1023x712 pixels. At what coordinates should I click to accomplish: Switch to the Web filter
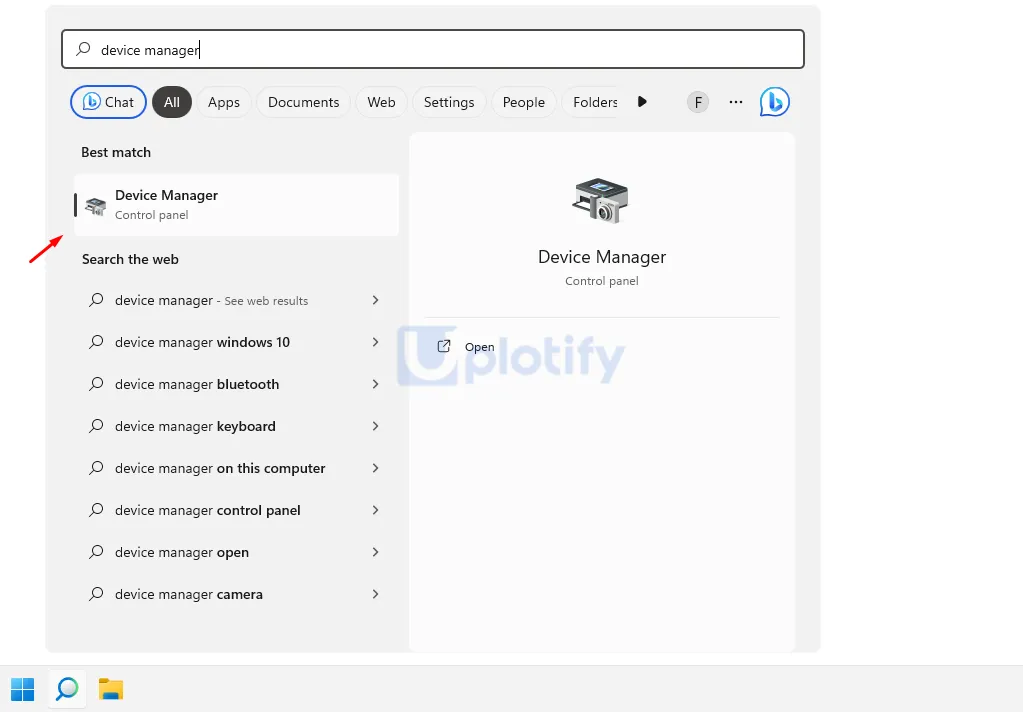381,102
